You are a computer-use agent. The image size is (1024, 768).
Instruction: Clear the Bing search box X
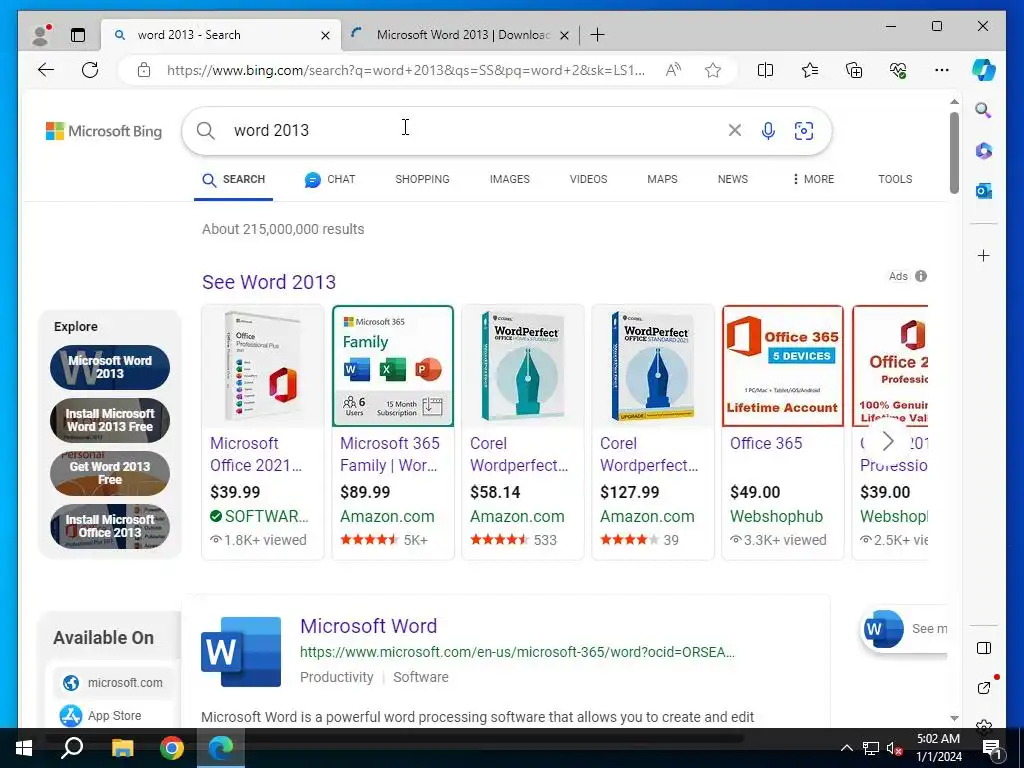coord(735,131)
